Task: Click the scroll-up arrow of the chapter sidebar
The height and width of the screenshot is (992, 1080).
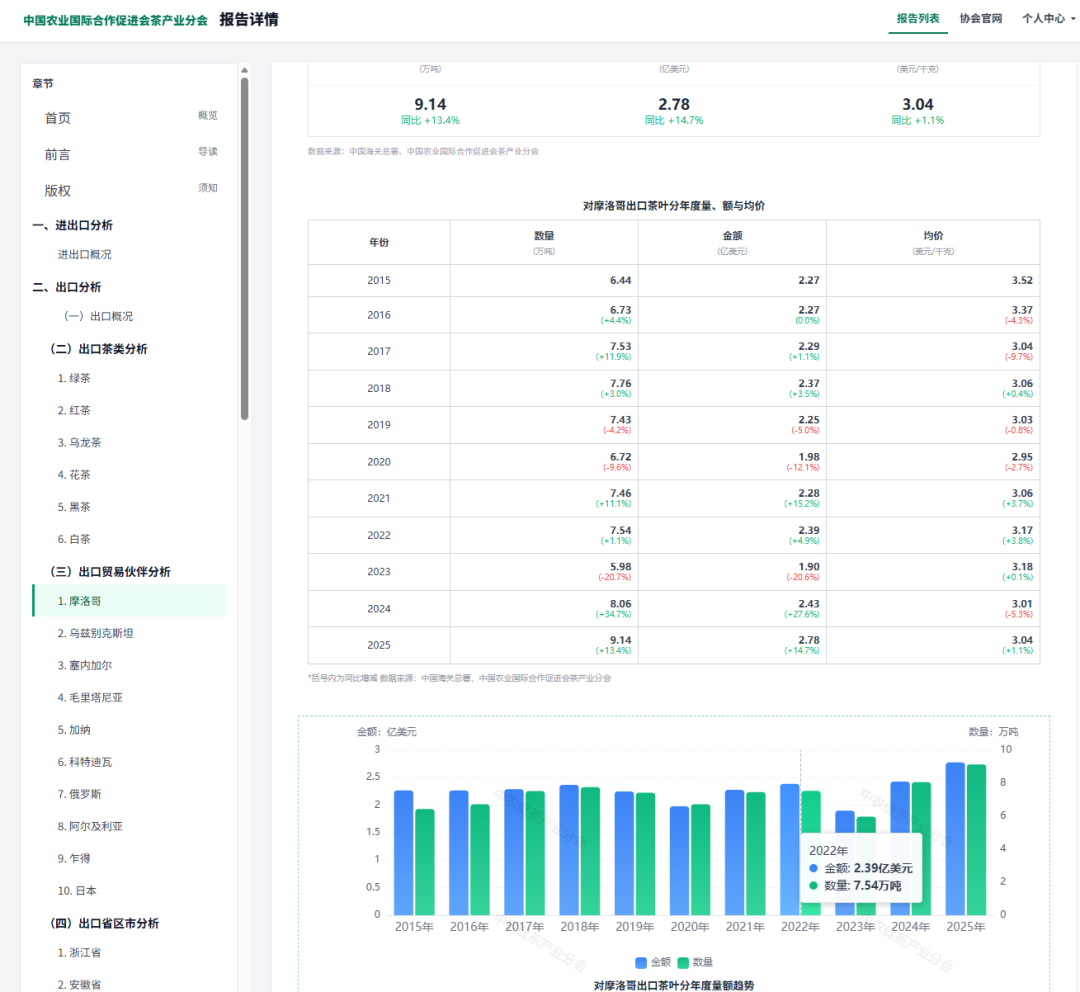Action: [245, 70]
